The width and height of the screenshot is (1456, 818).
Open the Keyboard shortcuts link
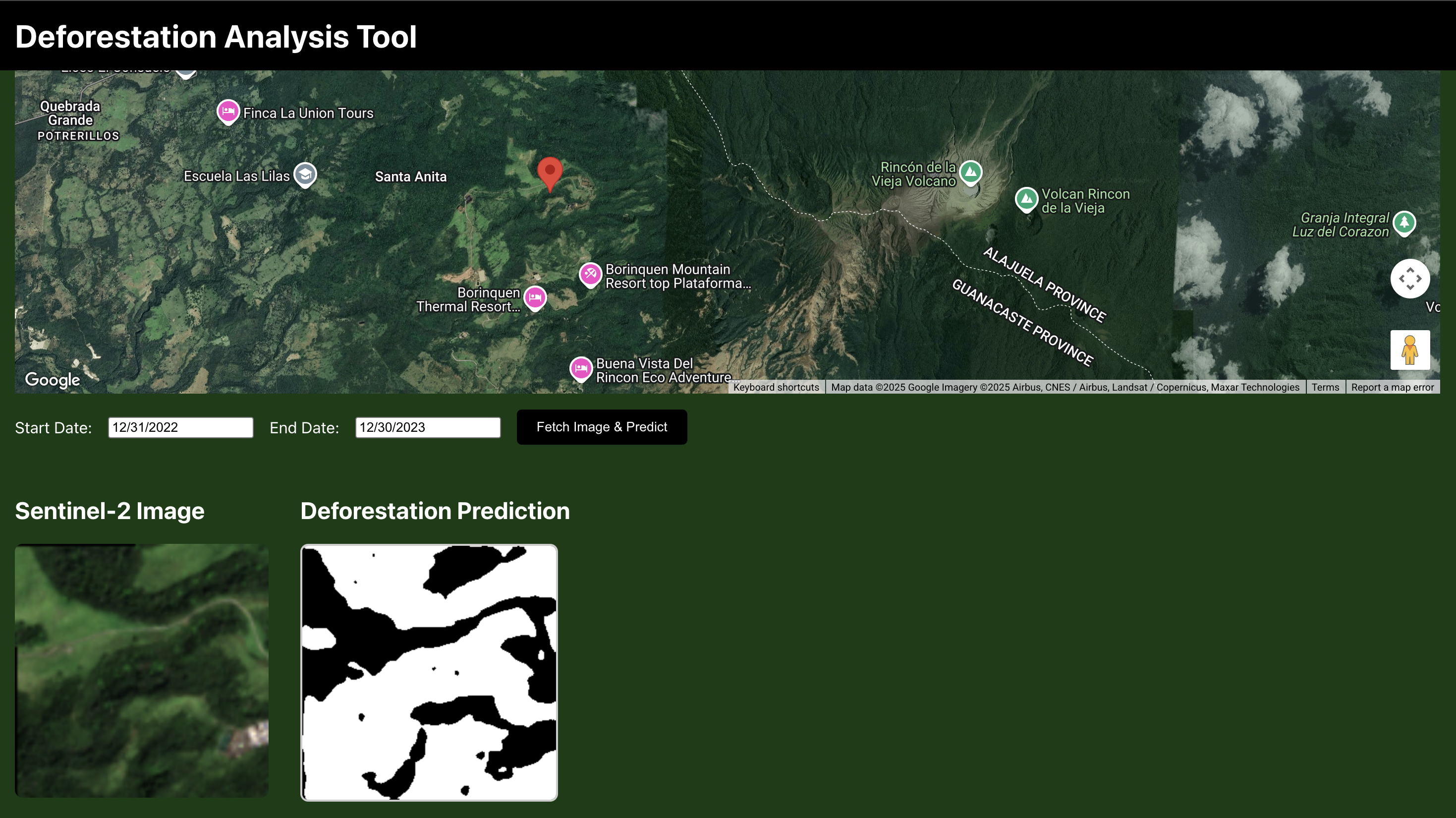(x=776, y=387)
